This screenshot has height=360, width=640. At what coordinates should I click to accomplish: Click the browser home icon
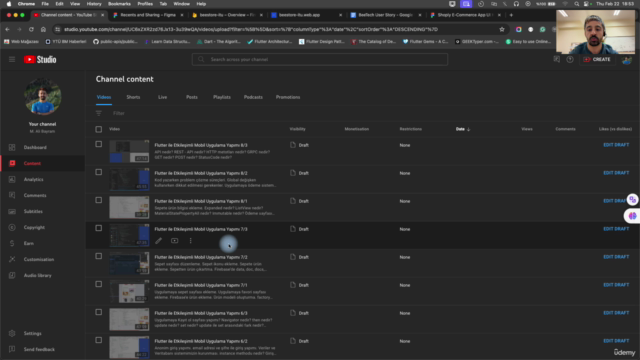point(43,29)
